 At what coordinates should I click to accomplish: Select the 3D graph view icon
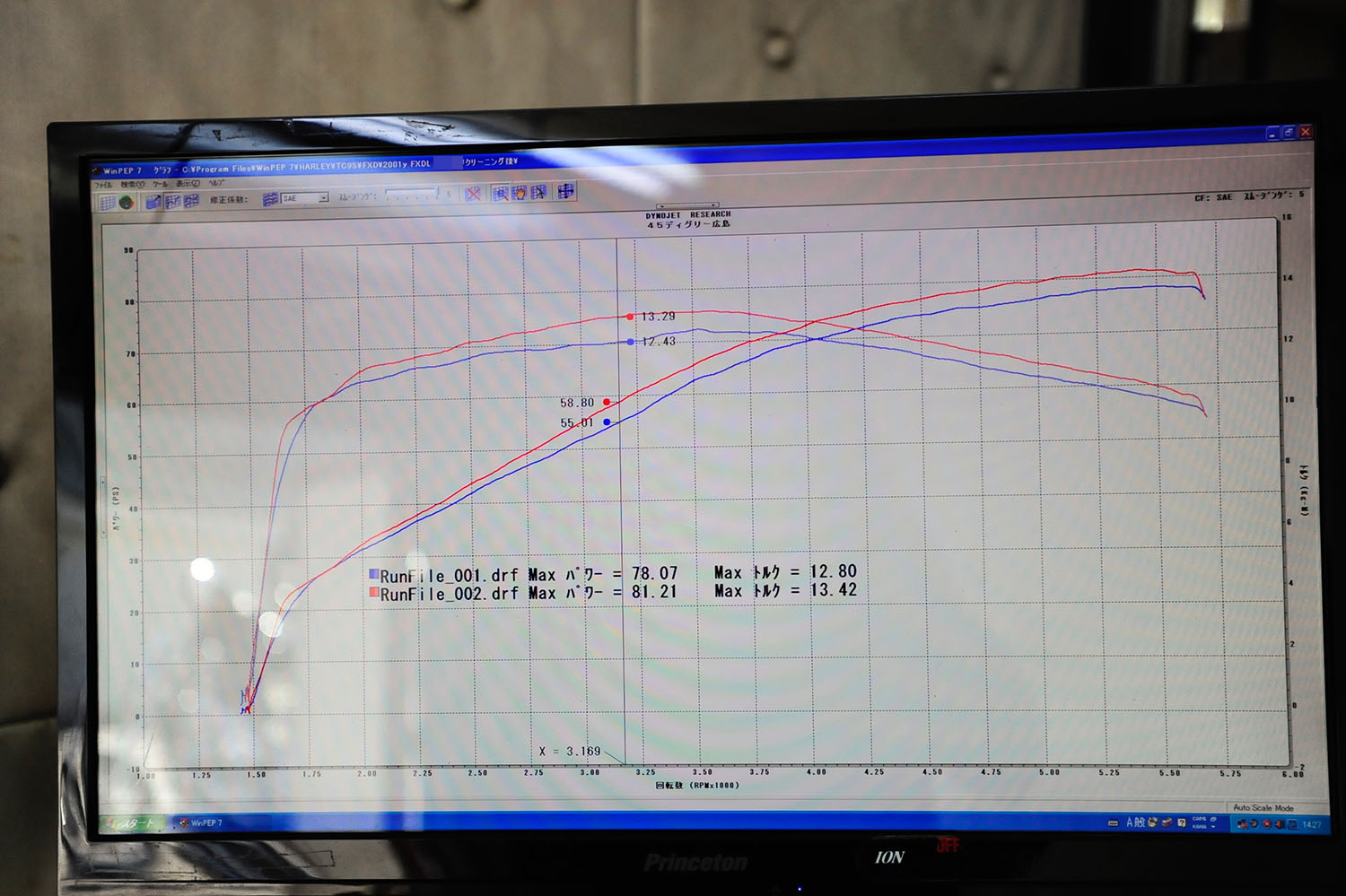click(153, 202)
